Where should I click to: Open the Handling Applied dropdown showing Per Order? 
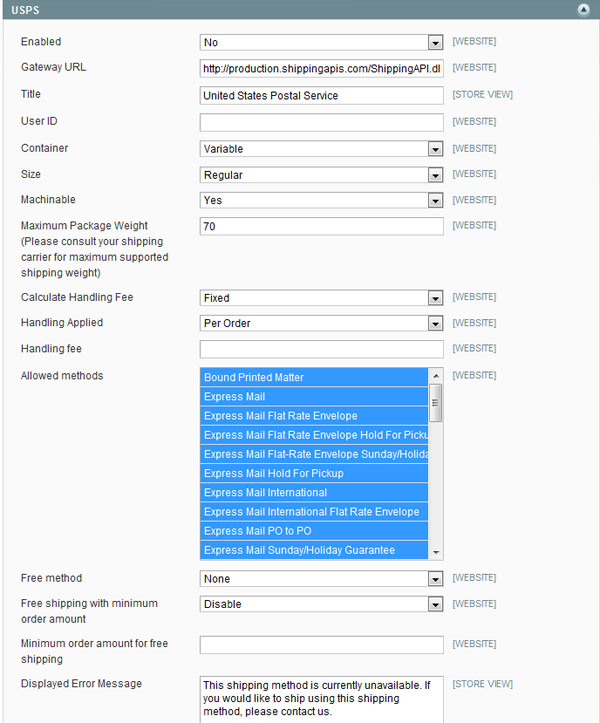(x=321, y=323)
